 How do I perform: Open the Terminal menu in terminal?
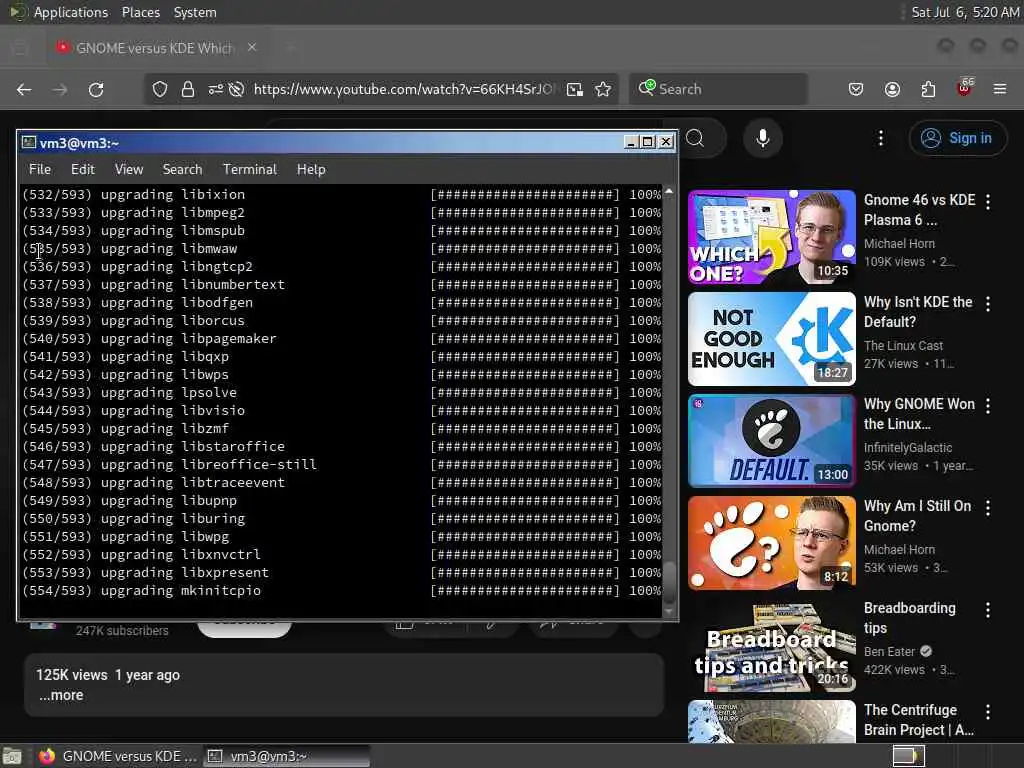(x=249, y=169)
